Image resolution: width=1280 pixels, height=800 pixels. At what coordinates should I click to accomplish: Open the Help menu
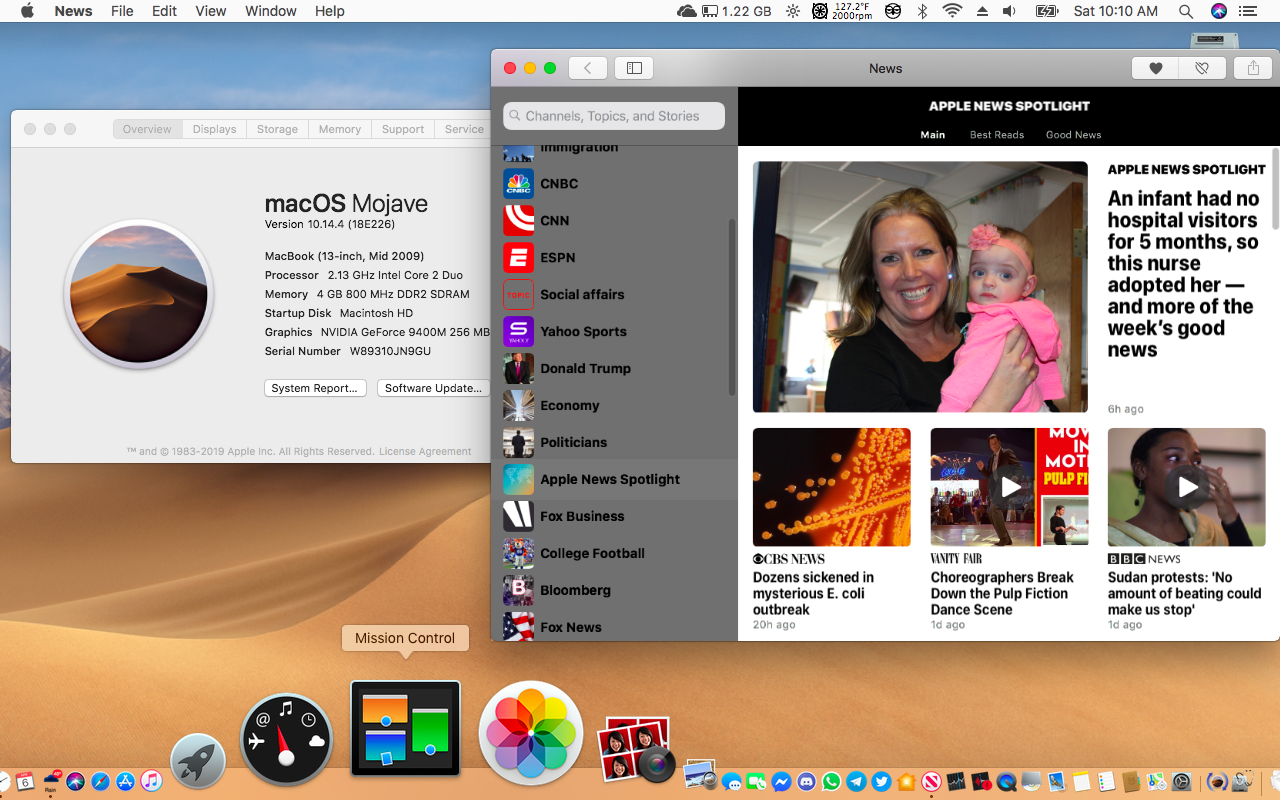coord(329,11)
